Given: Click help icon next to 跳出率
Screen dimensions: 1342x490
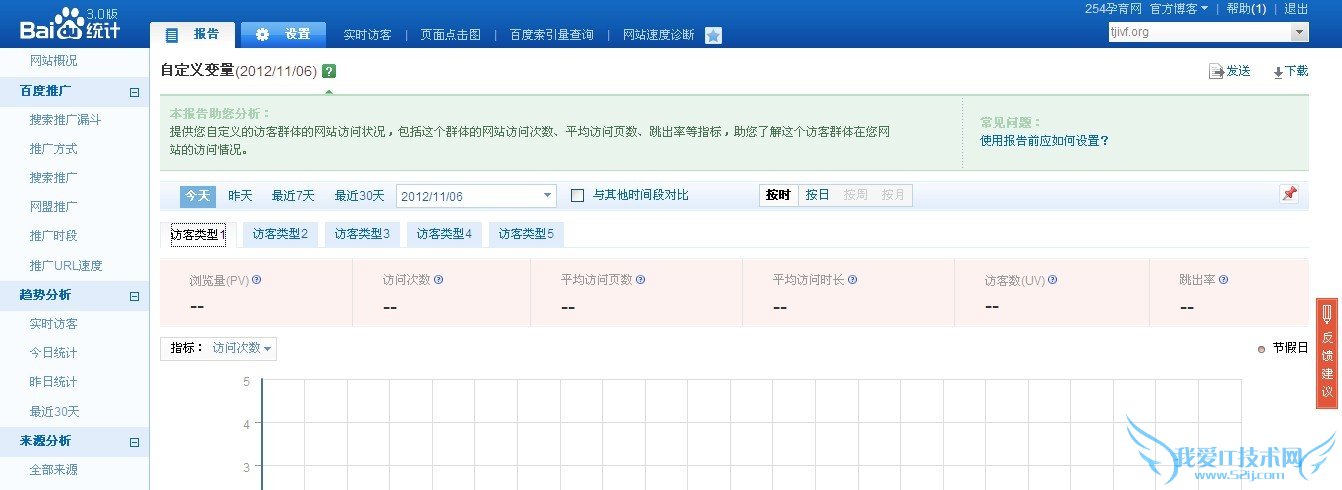Looking at the screenshot, I should 1223,280.
